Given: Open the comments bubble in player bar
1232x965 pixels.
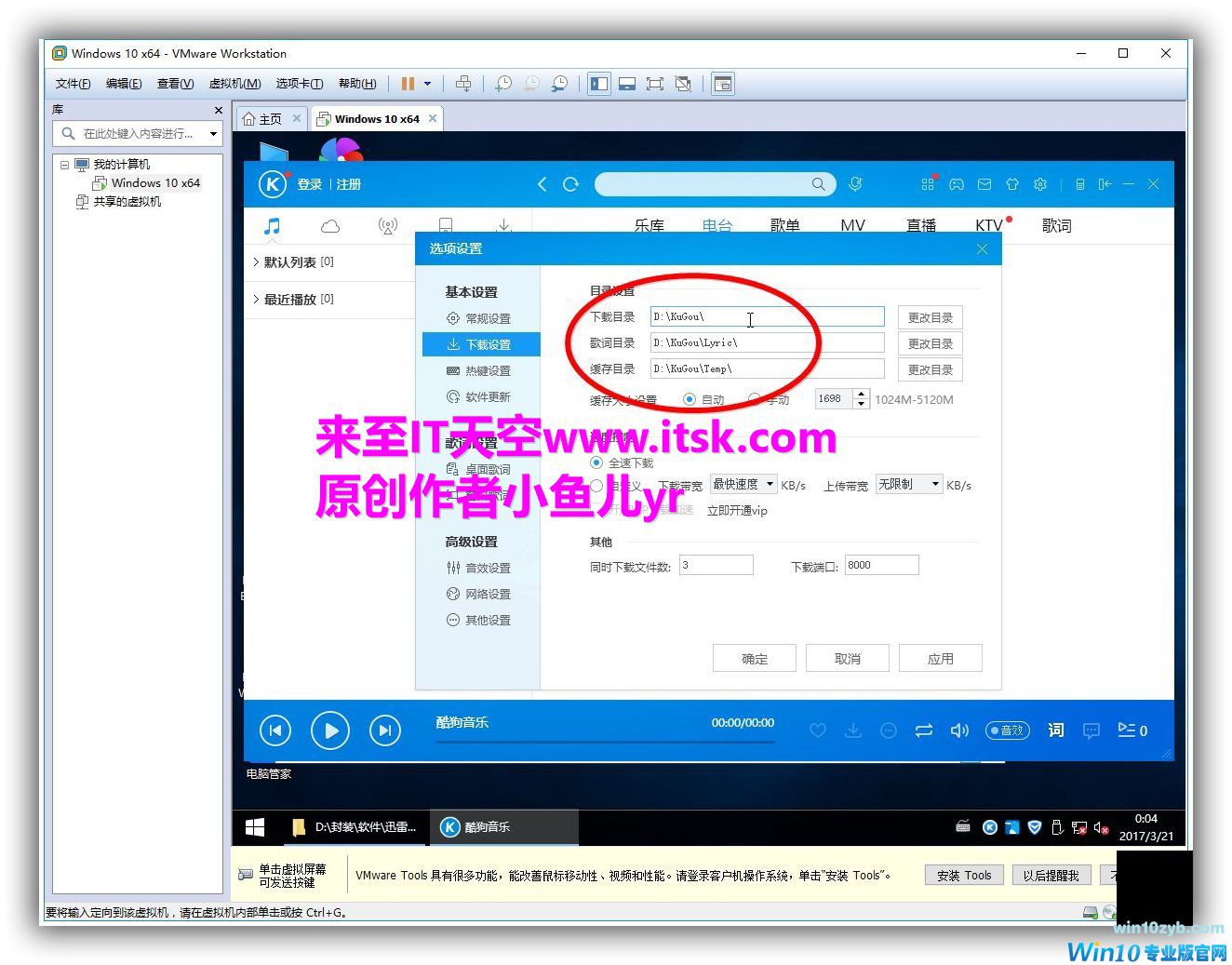Looking at the screenshot, I should coord(1091,730).
